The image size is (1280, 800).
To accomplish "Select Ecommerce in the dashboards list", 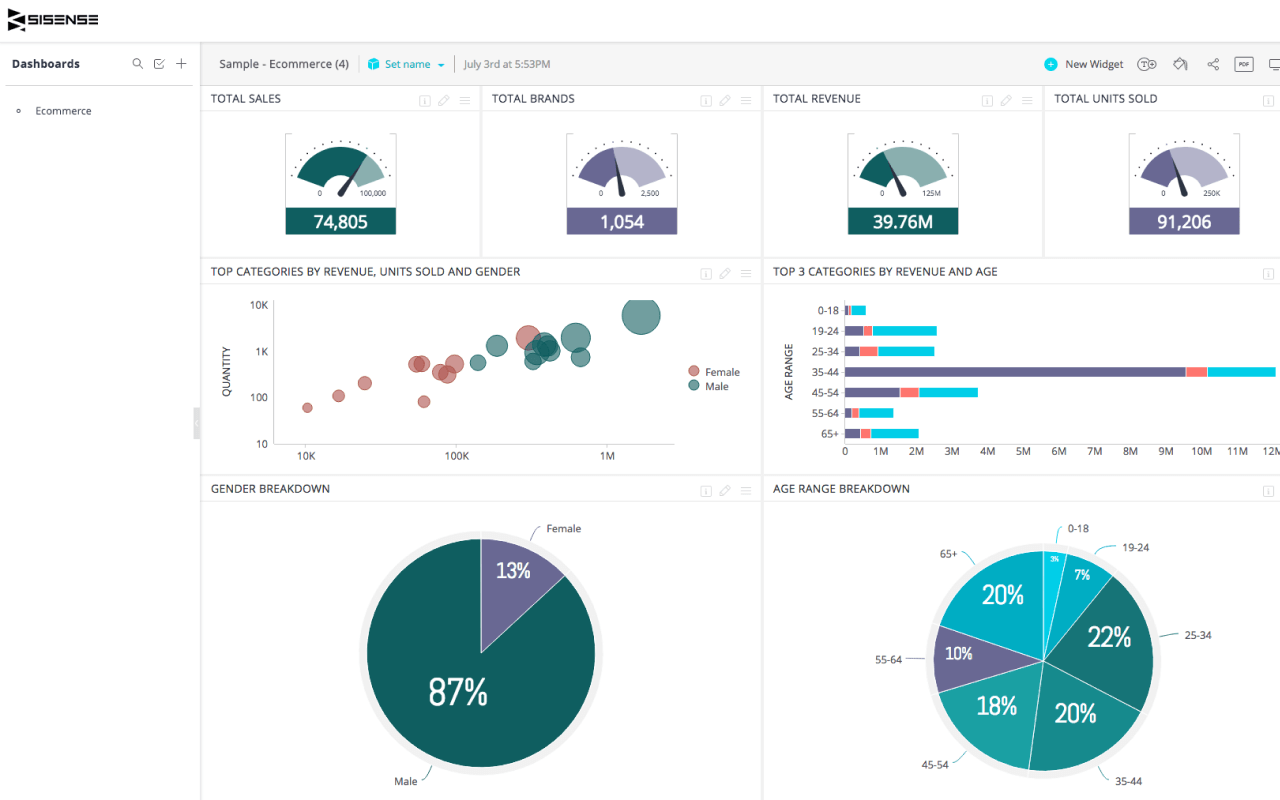I will pyautogui.click(x=63, y=111).
